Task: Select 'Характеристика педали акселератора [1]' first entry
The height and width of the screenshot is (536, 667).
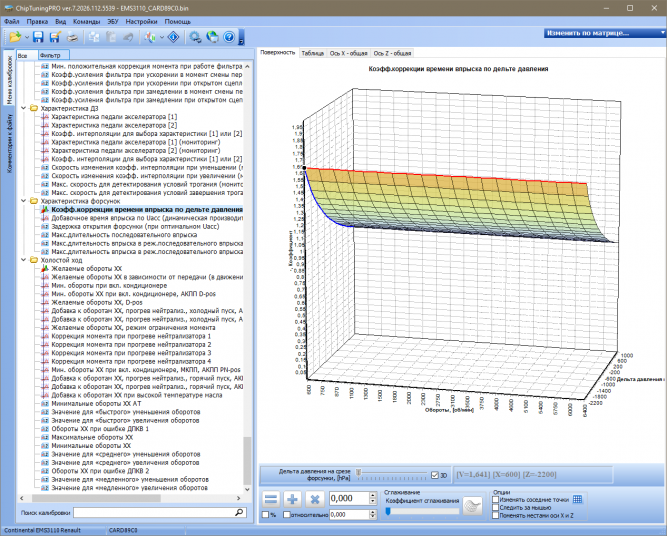Action: [x=114, y=117]
